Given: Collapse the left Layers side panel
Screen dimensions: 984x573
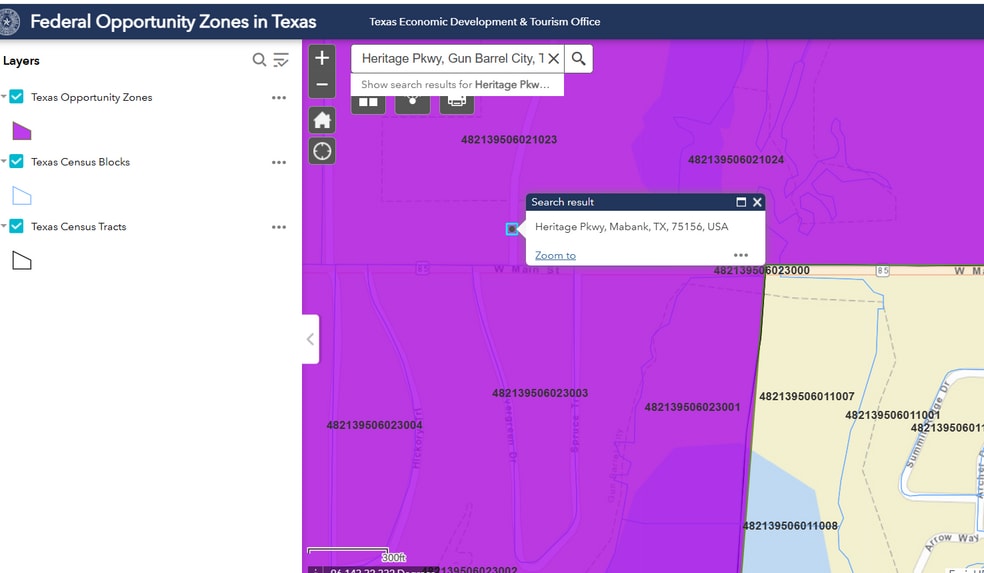Looking at the screenshot, I should [310, 339].
